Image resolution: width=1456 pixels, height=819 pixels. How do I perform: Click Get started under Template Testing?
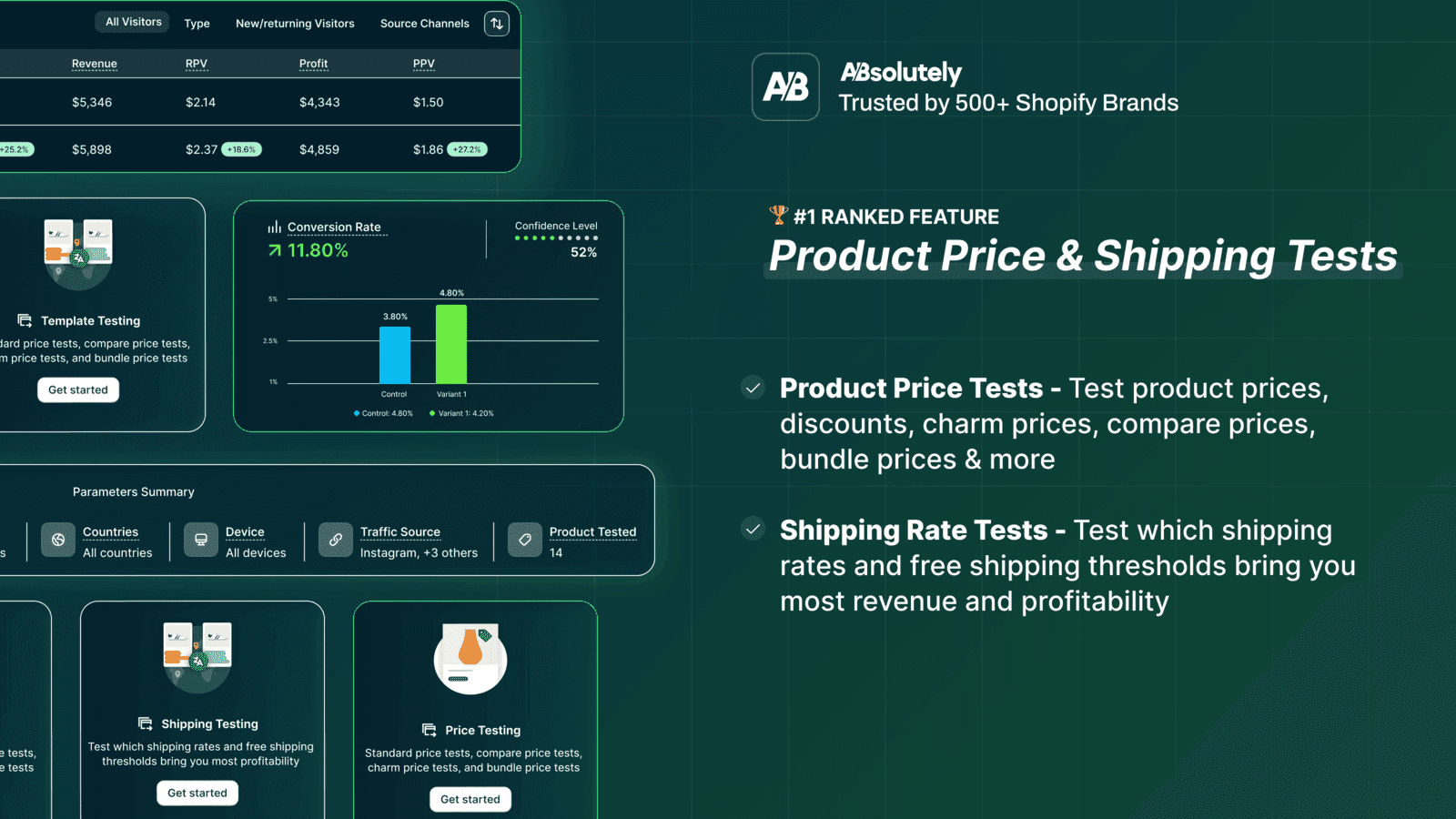(78, 389)
